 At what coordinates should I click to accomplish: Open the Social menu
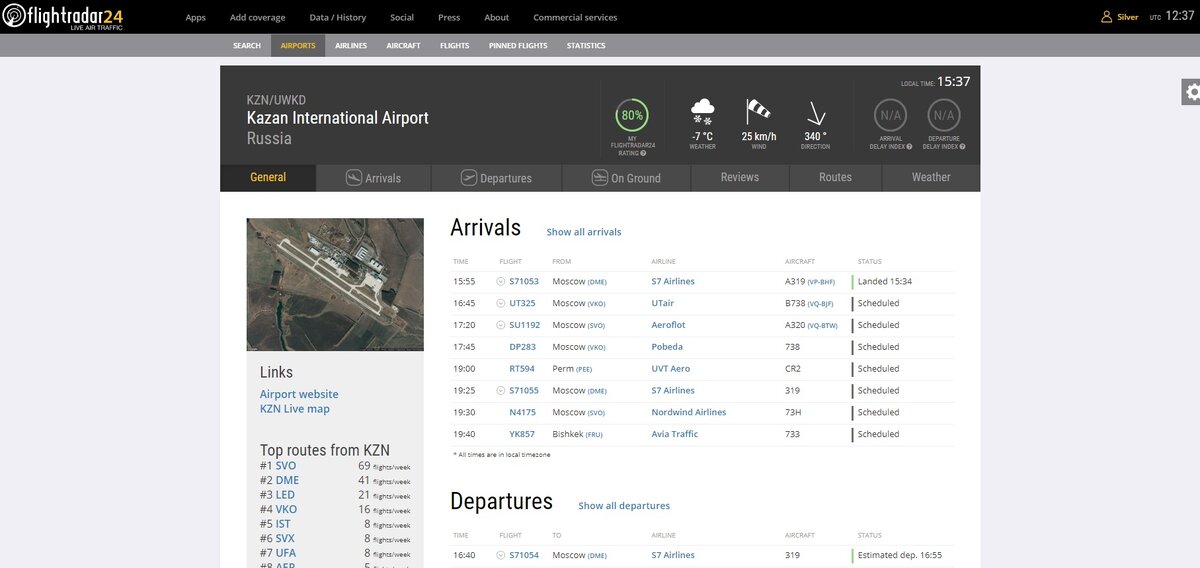click(402, 17)
